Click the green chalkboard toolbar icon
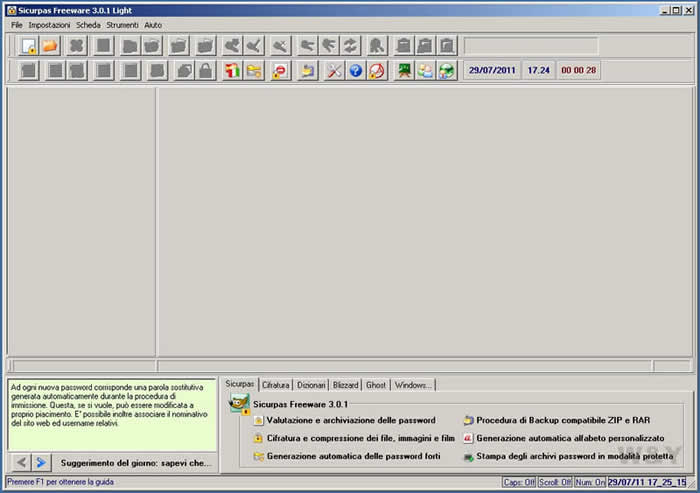The width and height of the screenshot is (700, 493). pos(403,71)
